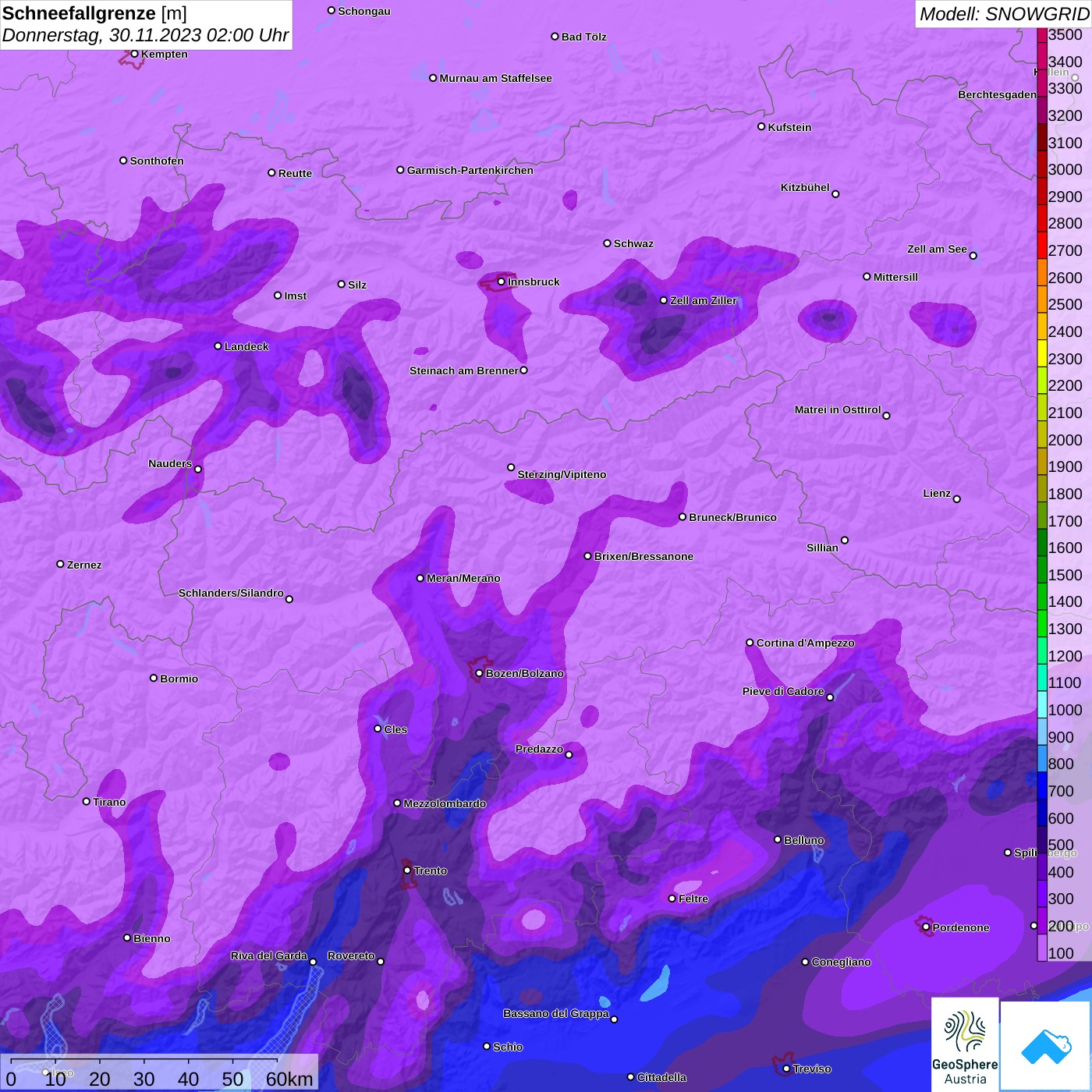Viewport: 1092px width, 1092px height.
Task: Click the 2700 m red legend swatch
Action: [1042, 245]
